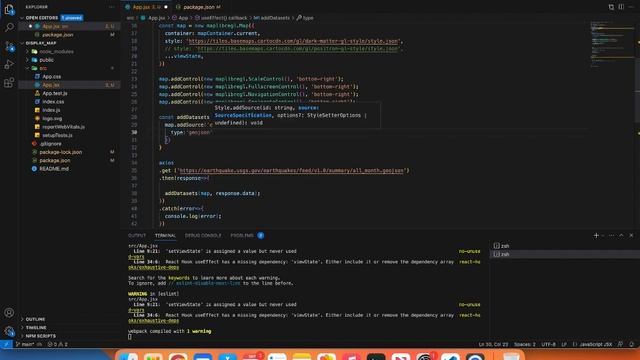Viewport: 640px width, 360px height.
Task: Close the bottom panel
Action: click(631, 236)
